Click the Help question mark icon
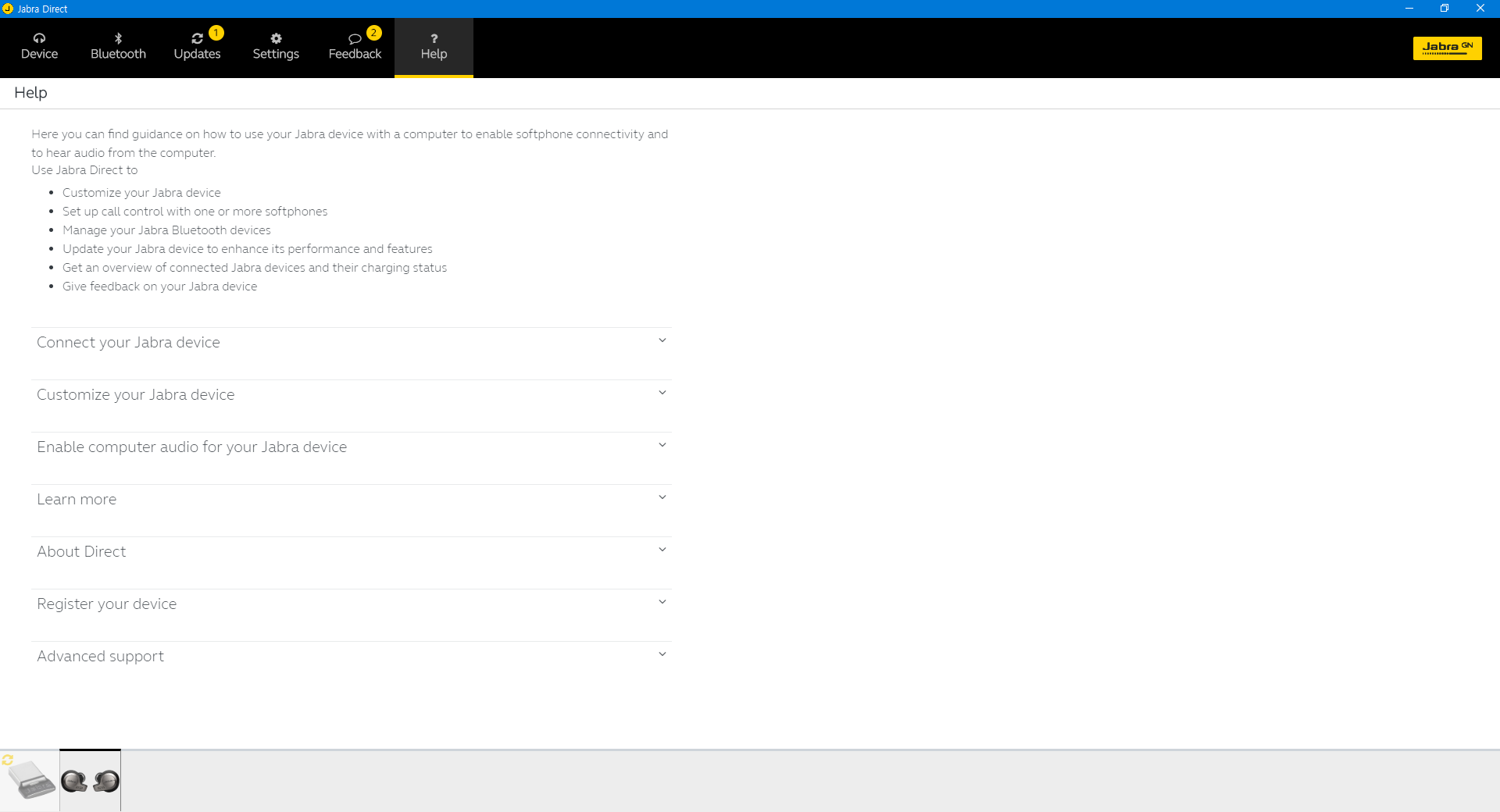Screen dimensions: 1500x812 [434, 38]
